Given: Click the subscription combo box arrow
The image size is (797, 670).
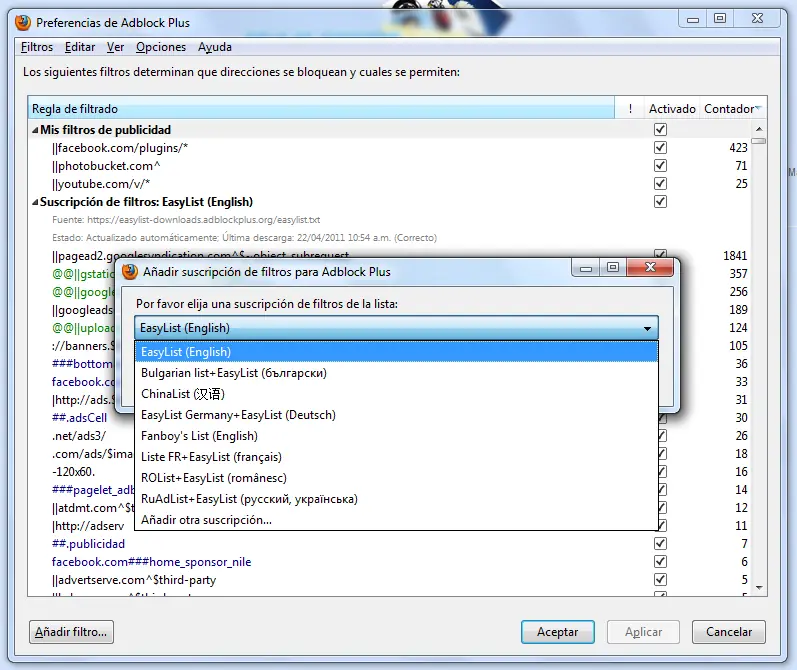Looking at the screenshot, I should tap(647, 328).
